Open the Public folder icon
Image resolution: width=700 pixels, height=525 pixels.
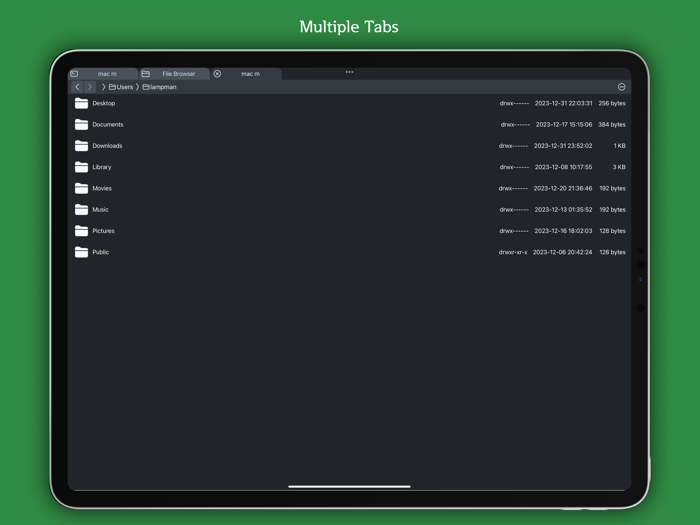click(x=81, y=252)
